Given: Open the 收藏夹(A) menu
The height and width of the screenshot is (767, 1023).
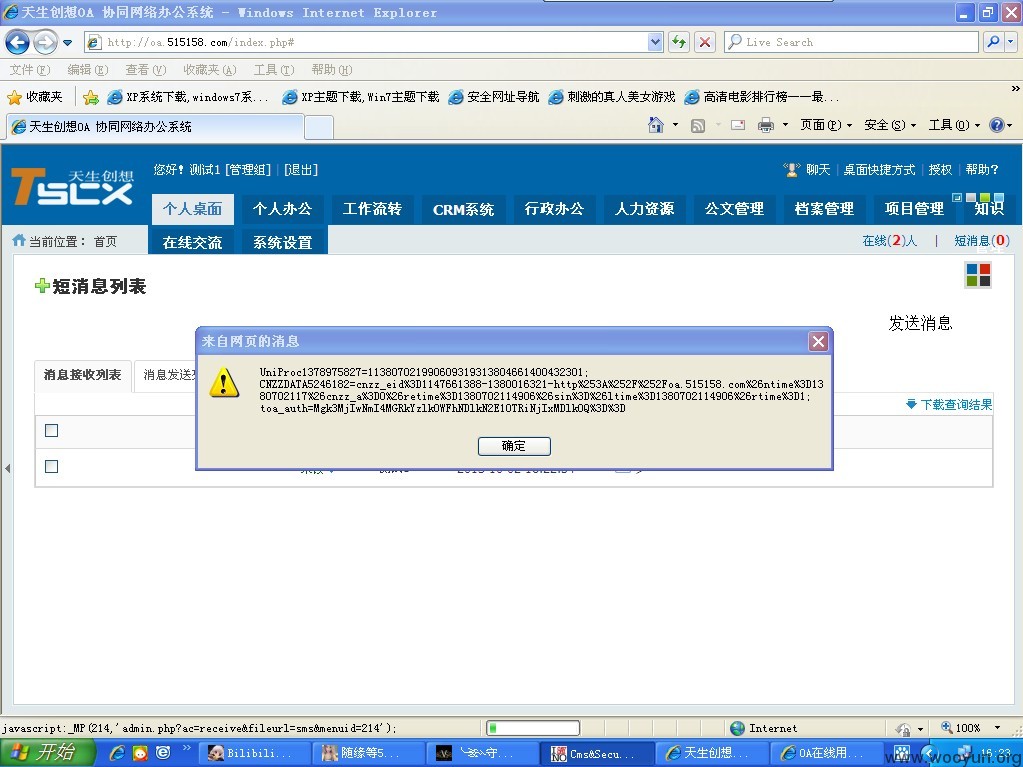Looking at the screenshot, I should 209,70.
